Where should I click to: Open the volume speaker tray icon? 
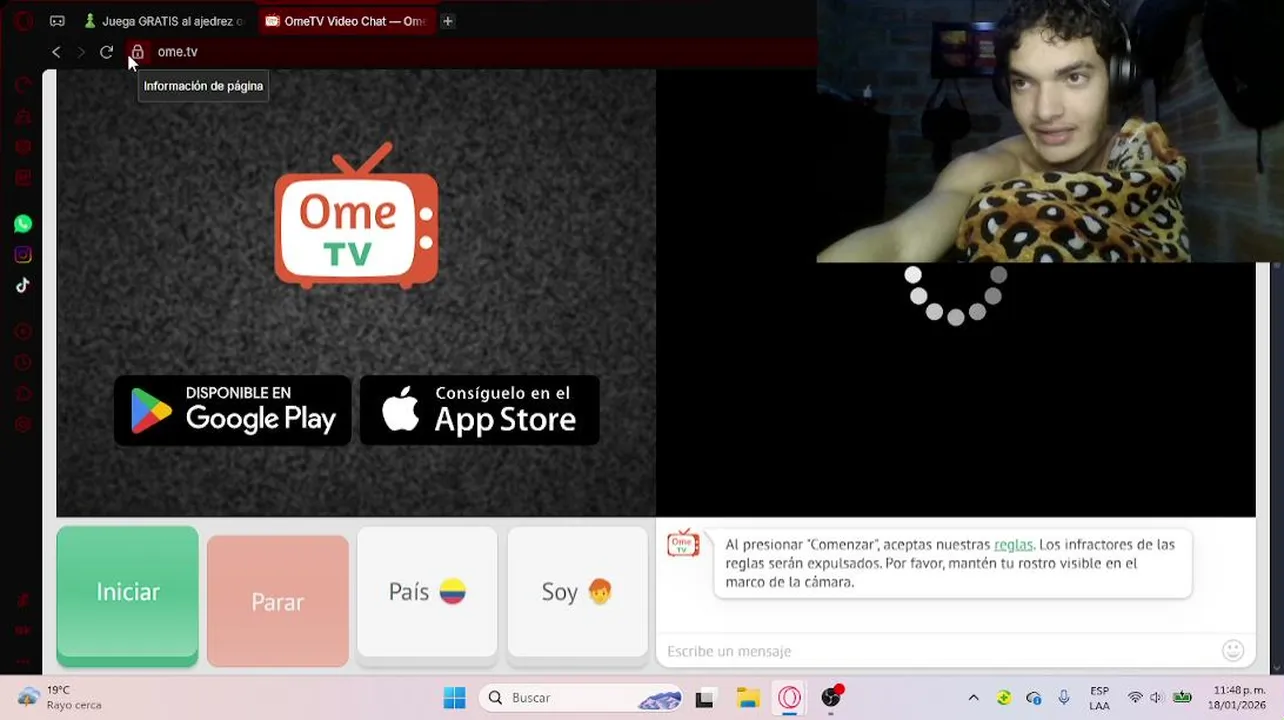[x=1157, y=698]
